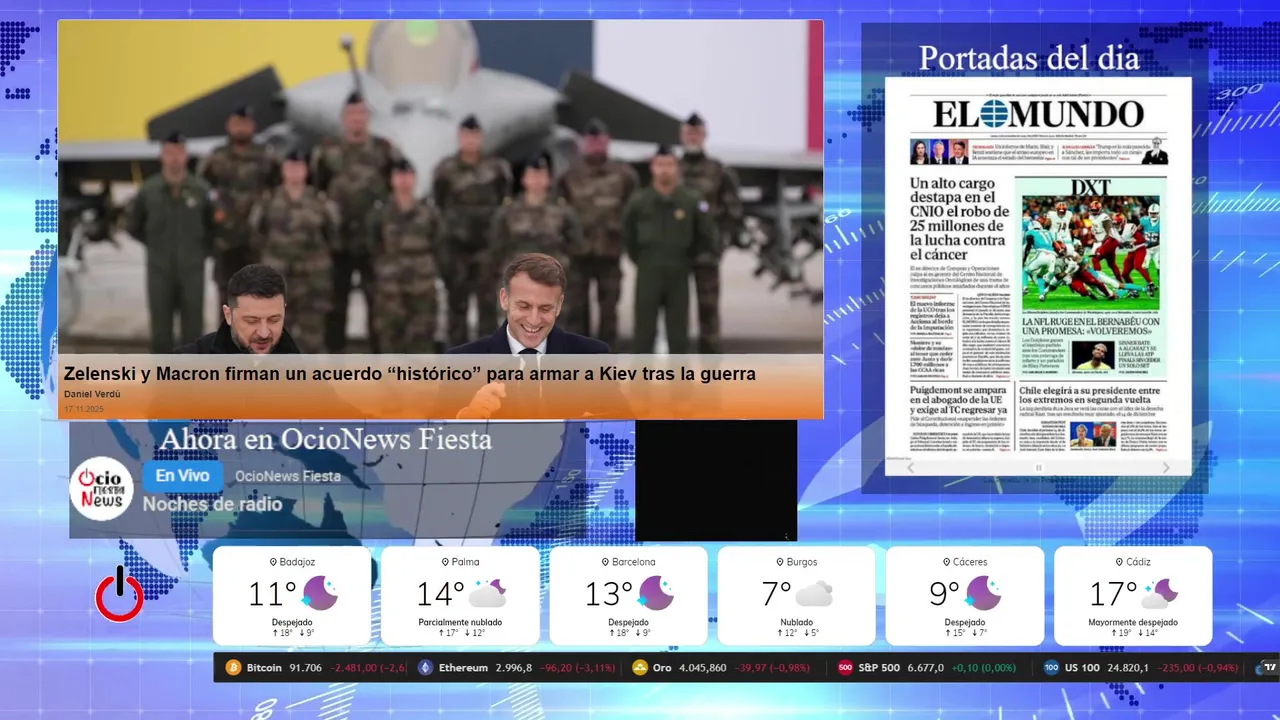The width and height of the screenshot is (1280, 720).
Task: Click 'Portadas del dia' heading
Action: (x=1029, y=58)
